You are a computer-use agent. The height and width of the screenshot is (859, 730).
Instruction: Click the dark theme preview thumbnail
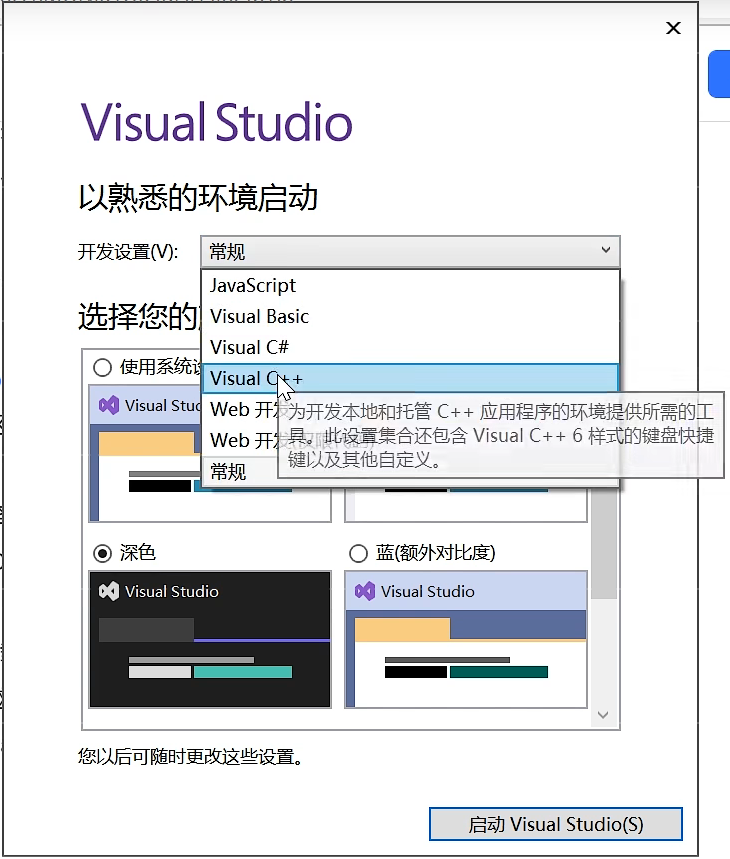pyautogui.click(x=210, y=639)
